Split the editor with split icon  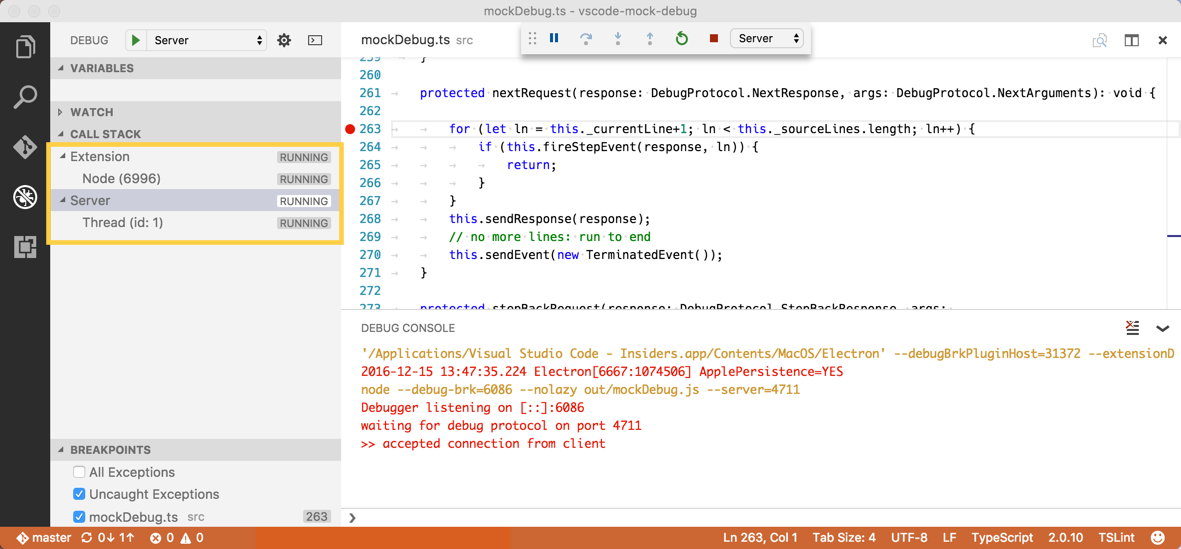(1131, 41)
